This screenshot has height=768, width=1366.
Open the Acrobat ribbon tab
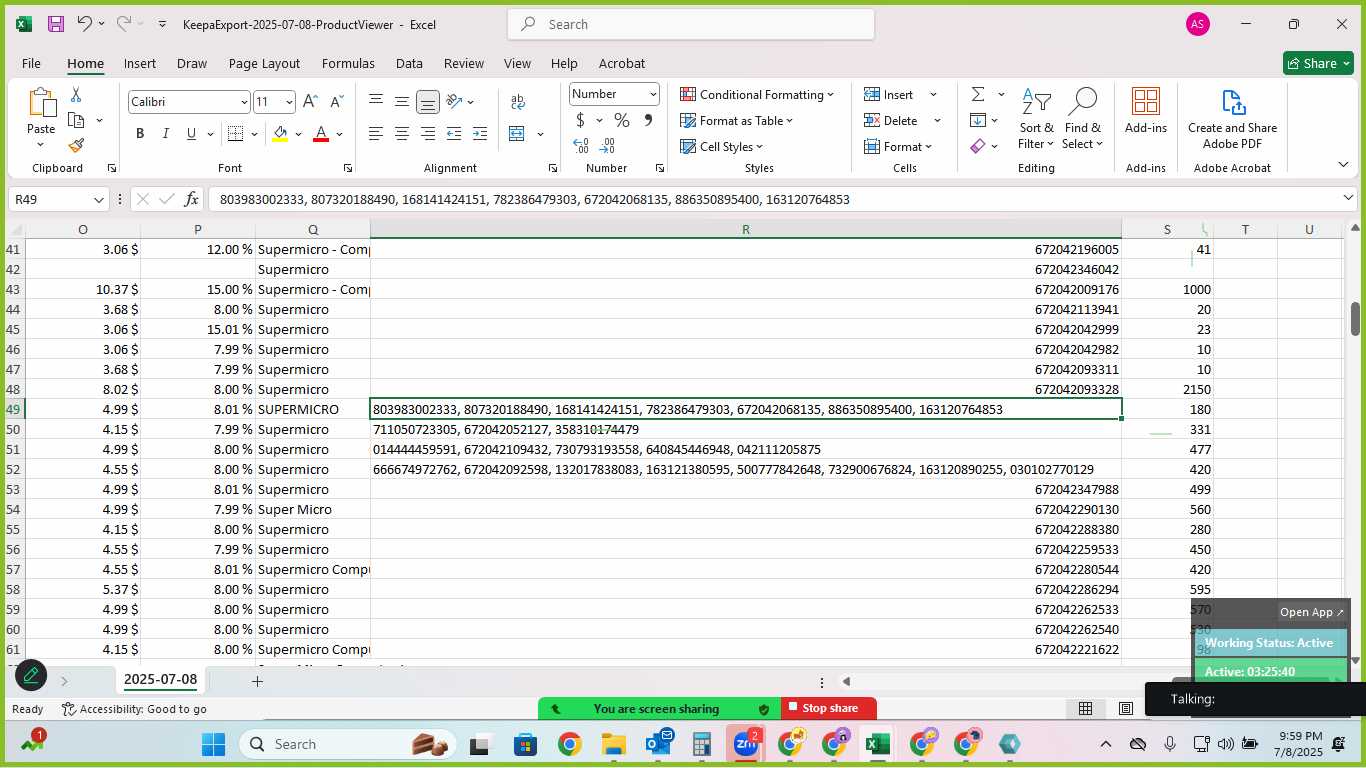[622, 63]
